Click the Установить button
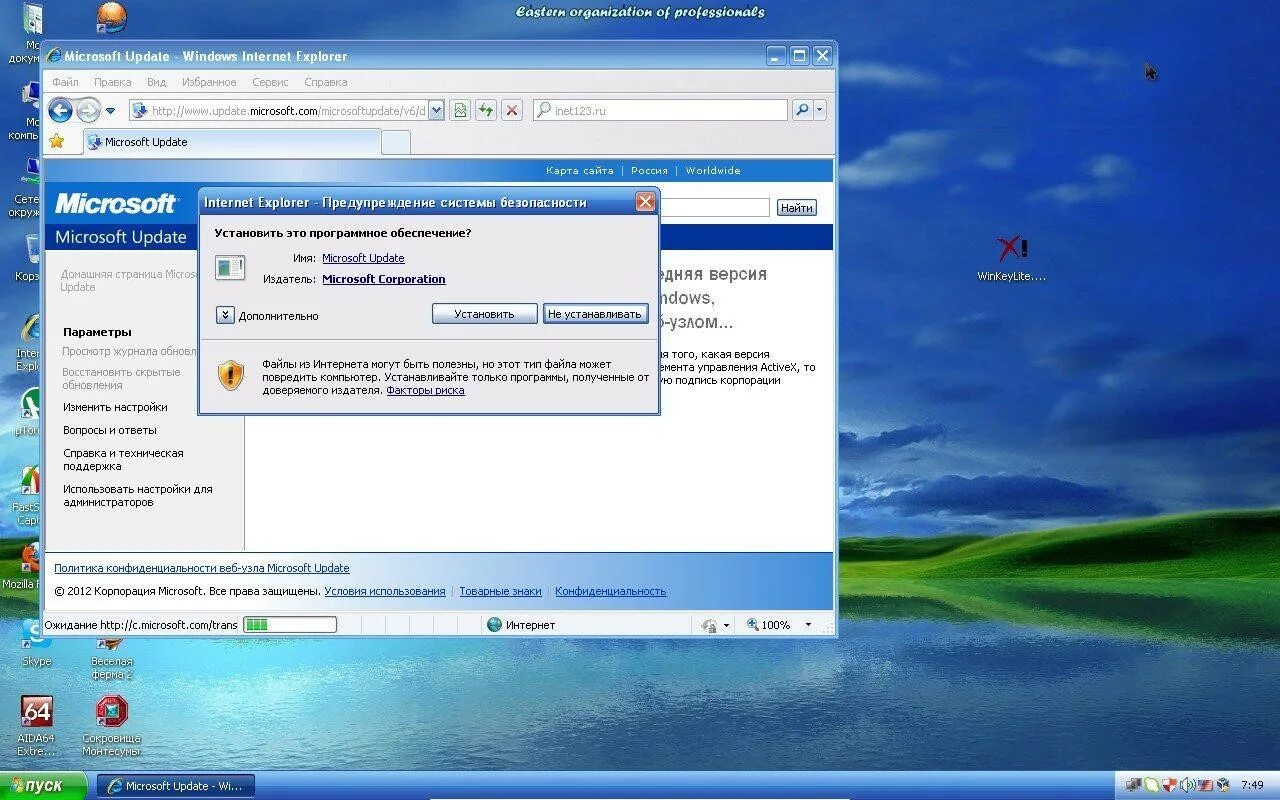Screen dimensions: 1280x800 point(484,314)
